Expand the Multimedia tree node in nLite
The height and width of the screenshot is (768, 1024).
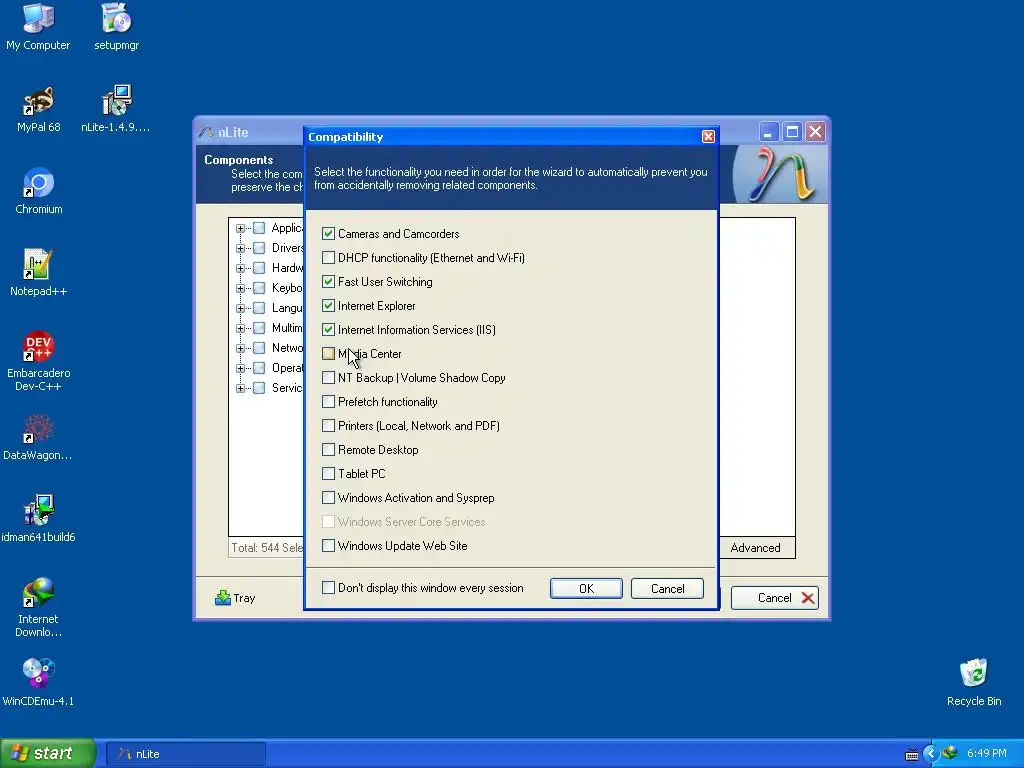coord(240,328)
